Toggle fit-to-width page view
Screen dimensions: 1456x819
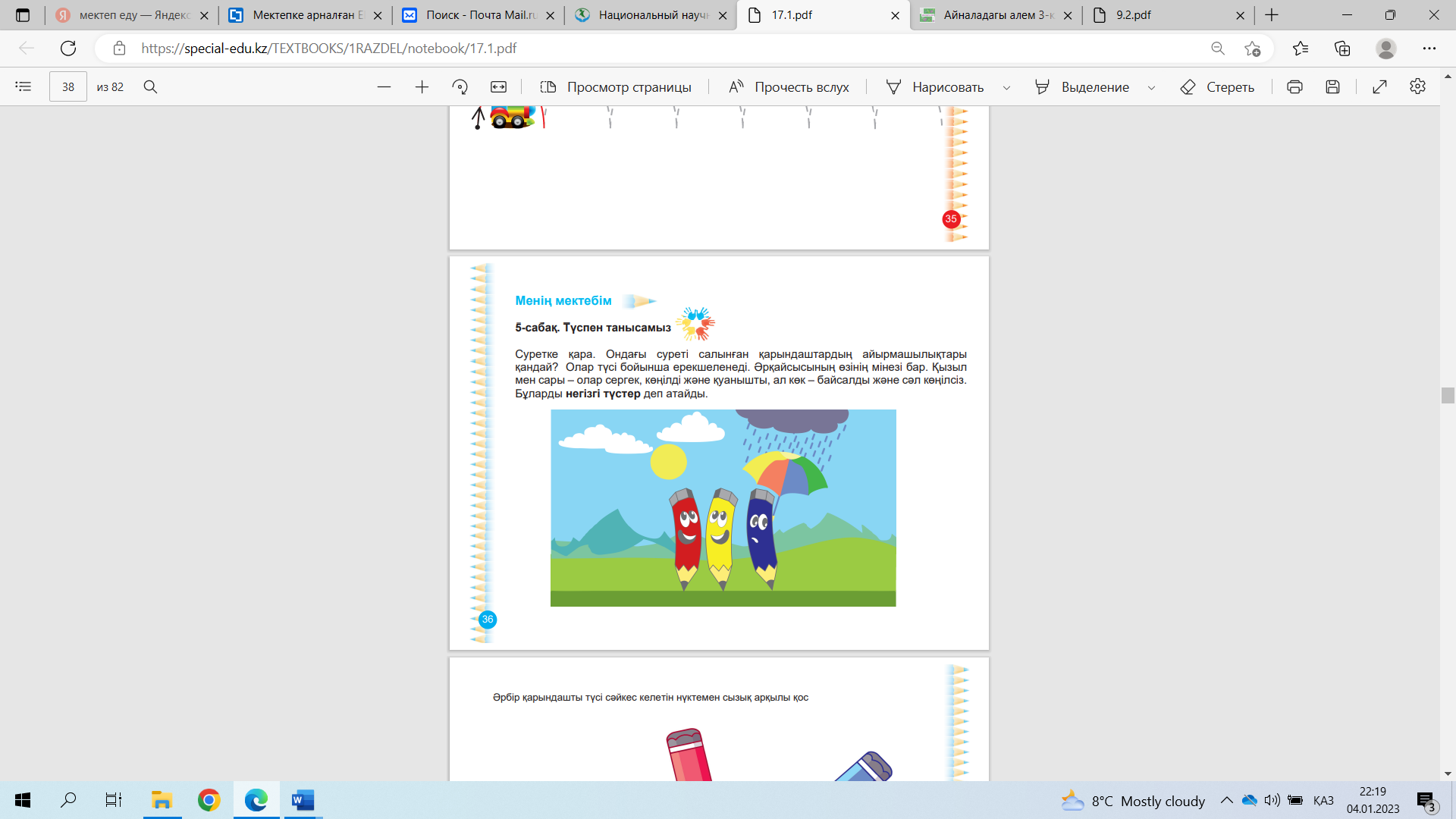[498, 86]
